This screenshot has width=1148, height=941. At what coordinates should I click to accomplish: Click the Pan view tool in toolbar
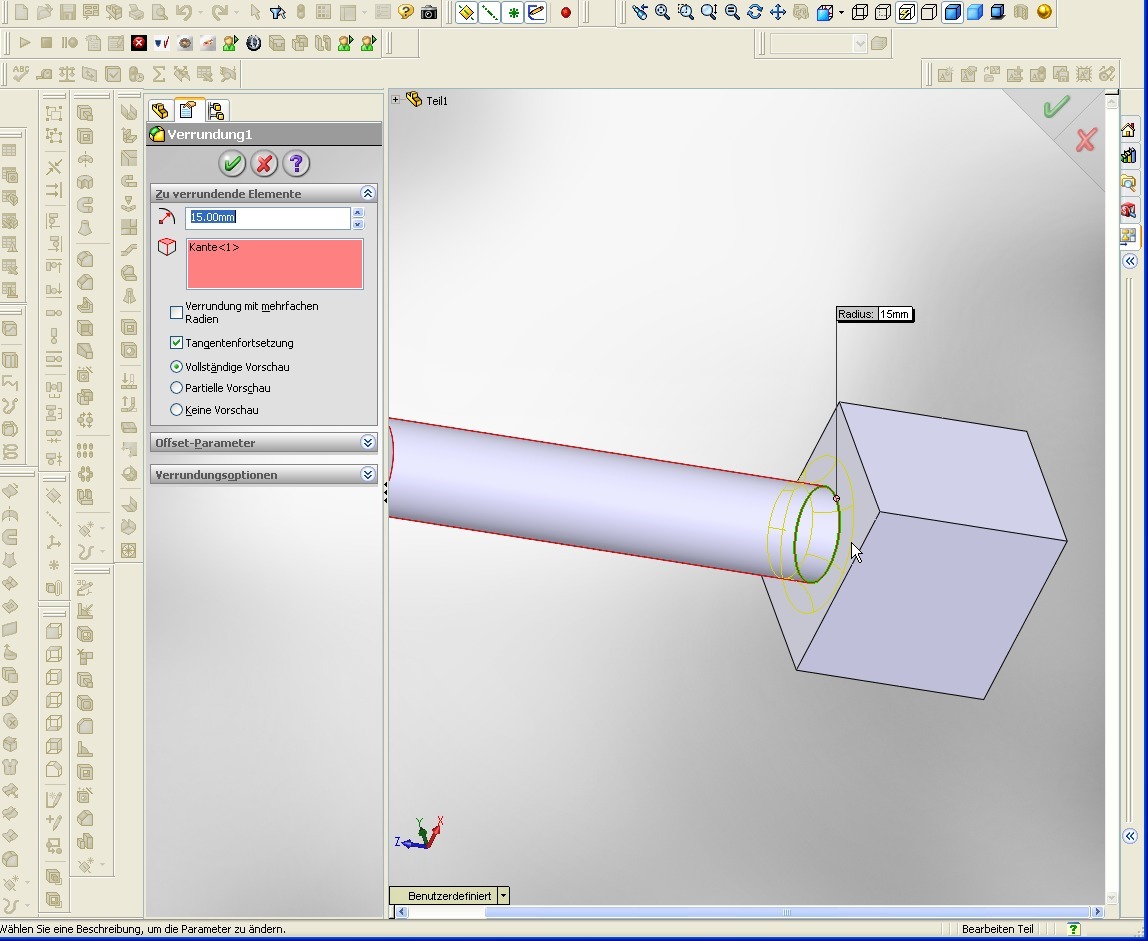tap(778, 13)
